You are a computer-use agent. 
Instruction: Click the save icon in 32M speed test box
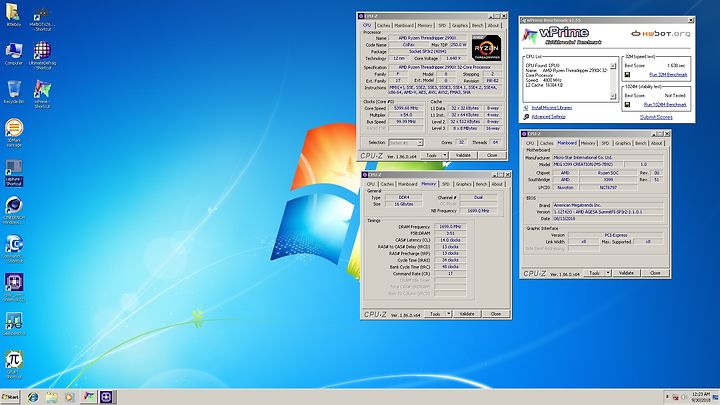tap(628, 74)
